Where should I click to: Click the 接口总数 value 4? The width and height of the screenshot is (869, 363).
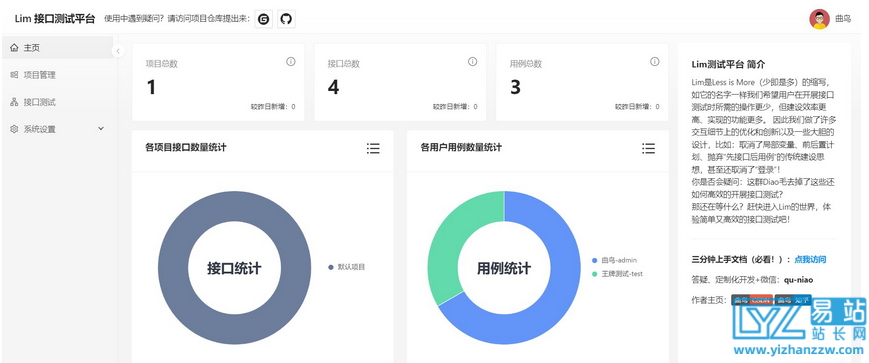(333, 88)
